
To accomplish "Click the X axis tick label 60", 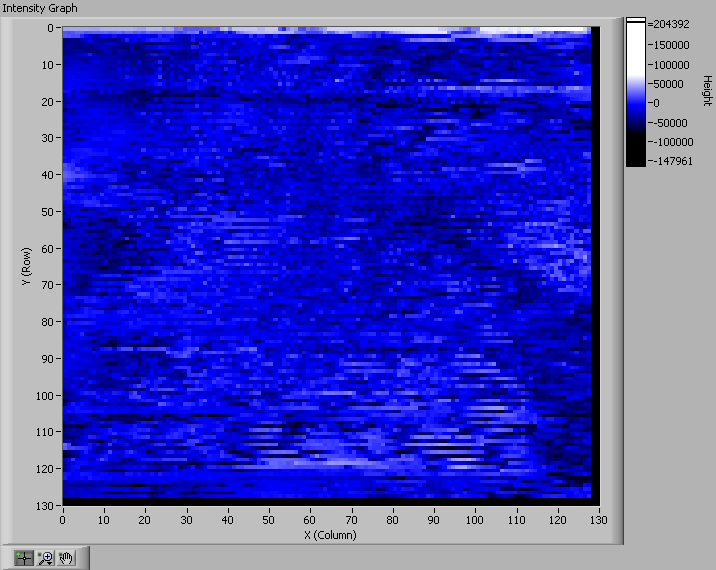I will (310, 520).
